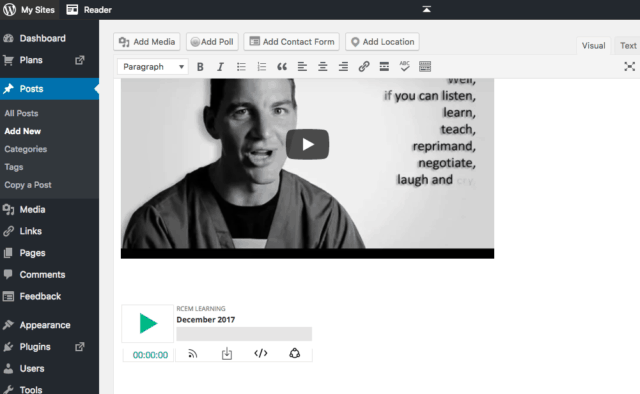Viewport: 640px width, 394px height.
Task: Insert or edit link icon
Action: (364, 67)
